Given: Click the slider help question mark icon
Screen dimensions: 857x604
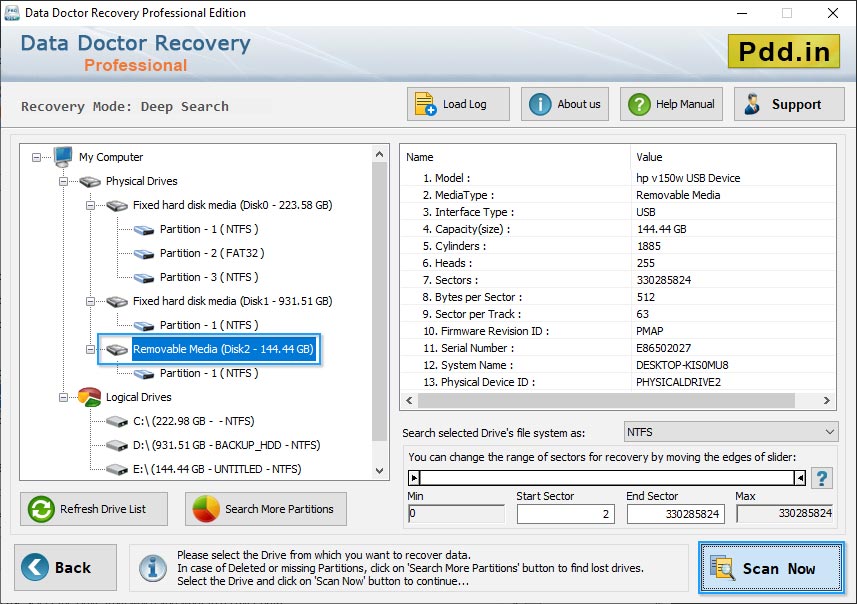Looking at the screenshot, I should point(821,478).
